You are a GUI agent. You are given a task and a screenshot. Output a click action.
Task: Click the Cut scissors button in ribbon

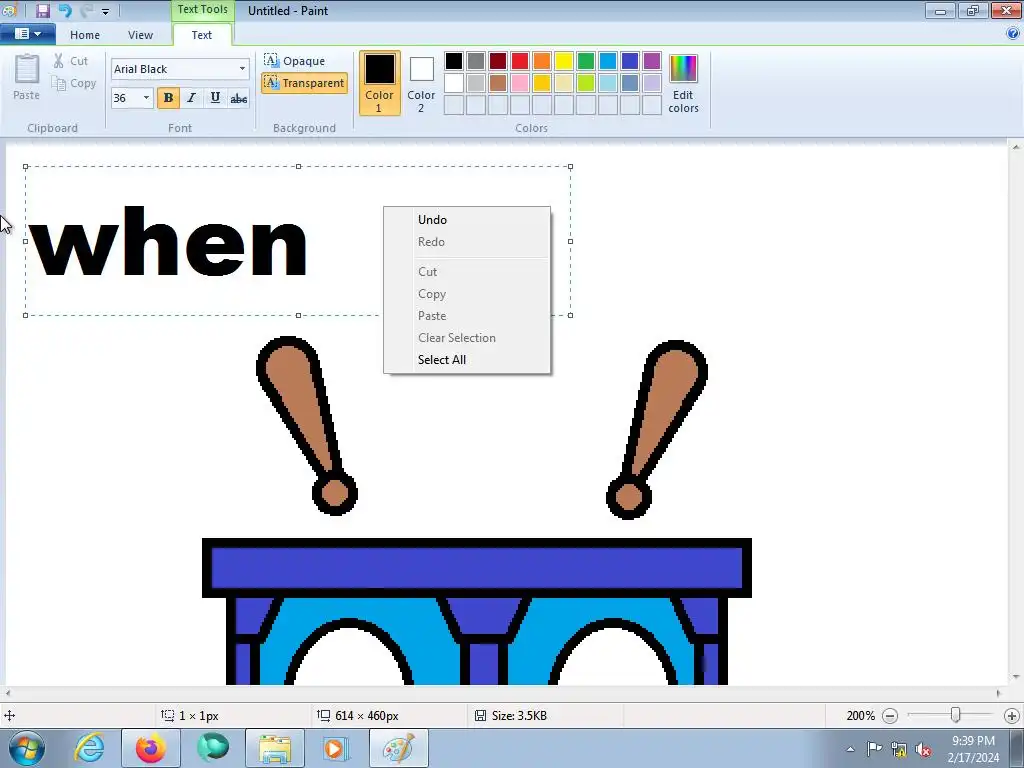coord(71,61)
